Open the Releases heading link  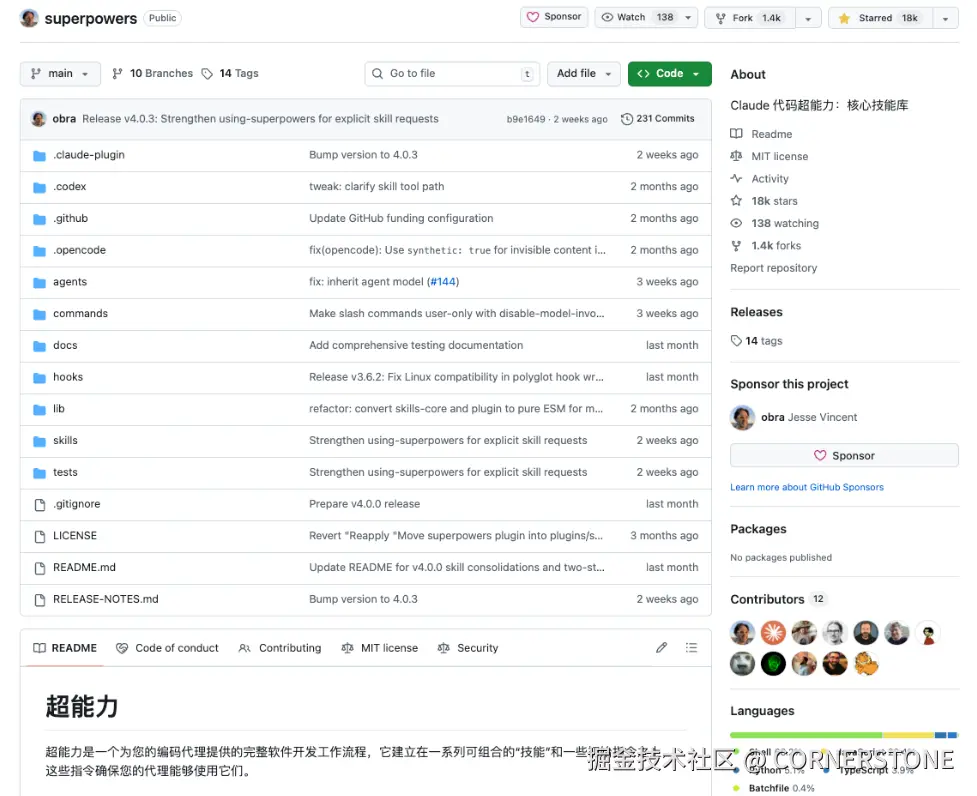[756, 312]
